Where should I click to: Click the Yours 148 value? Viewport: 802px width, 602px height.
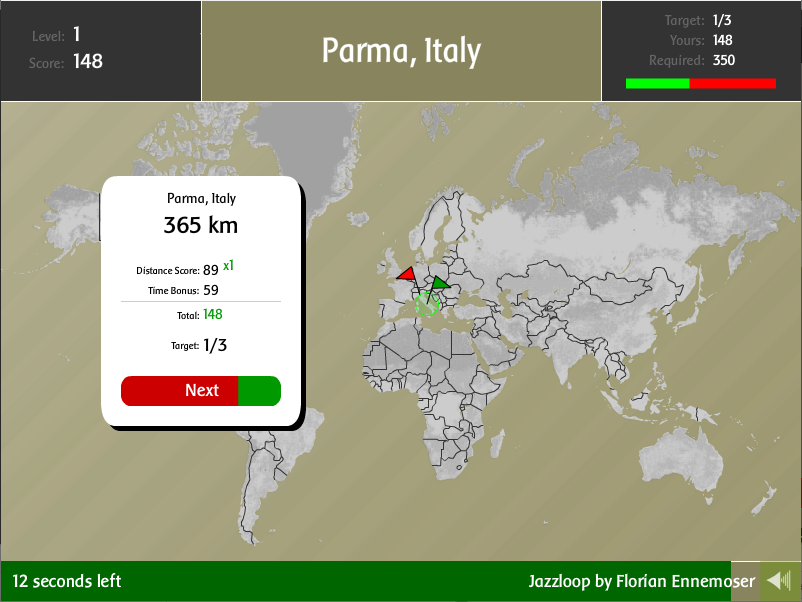click(x=723, y=40)
